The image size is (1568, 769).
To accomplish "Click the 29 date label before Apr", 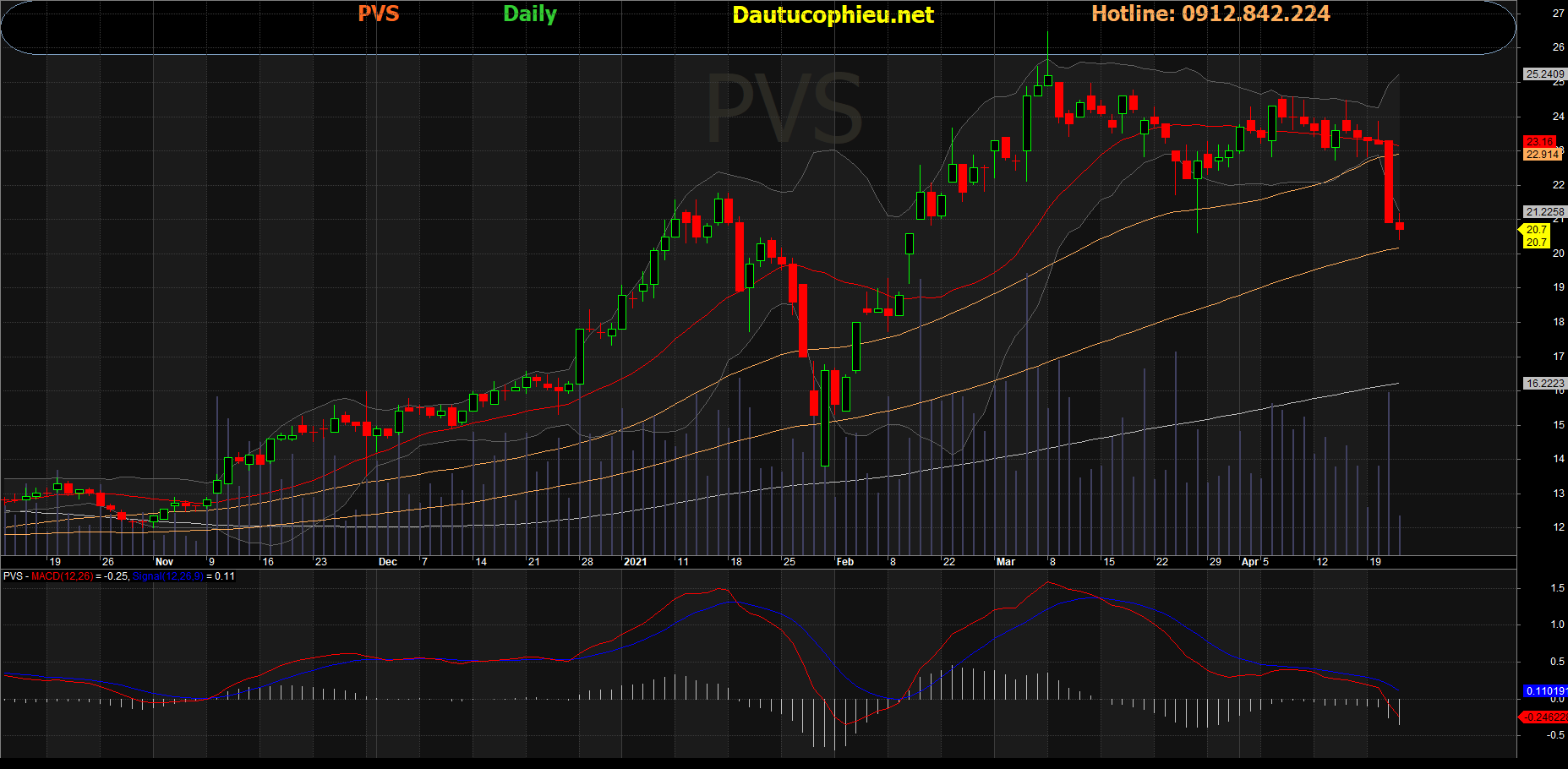I will pos(1216,562).
